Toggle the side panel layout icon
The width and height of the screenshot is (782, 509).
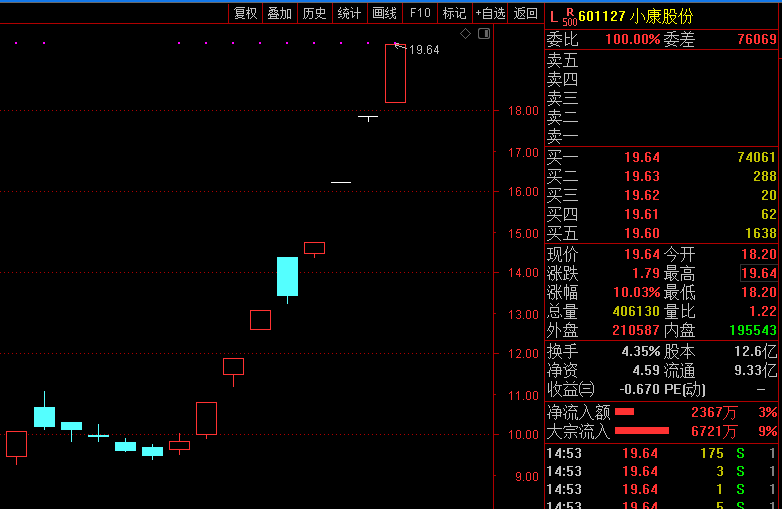(484, 34)
